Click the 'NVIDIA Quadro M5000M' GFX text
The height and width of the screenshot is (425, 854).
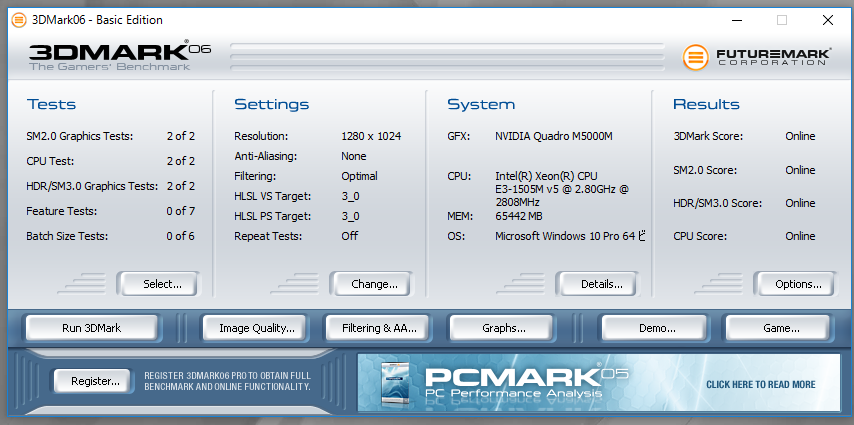[553, 136]
